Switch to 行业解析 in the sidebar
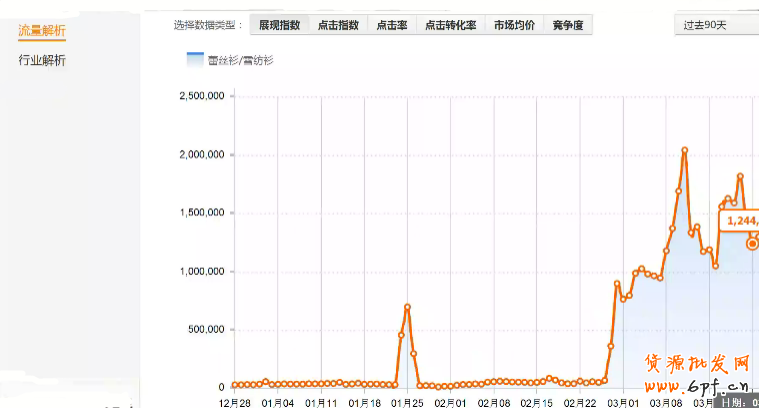The image size is (759, 408). [42, 61]
